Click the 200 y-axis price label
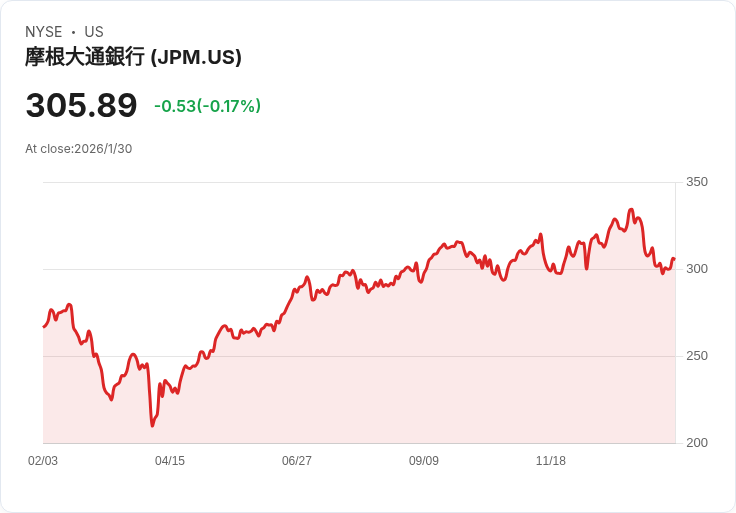Viewport: 736px width, 513px height. pyautogui.click(x=697, y=443)
